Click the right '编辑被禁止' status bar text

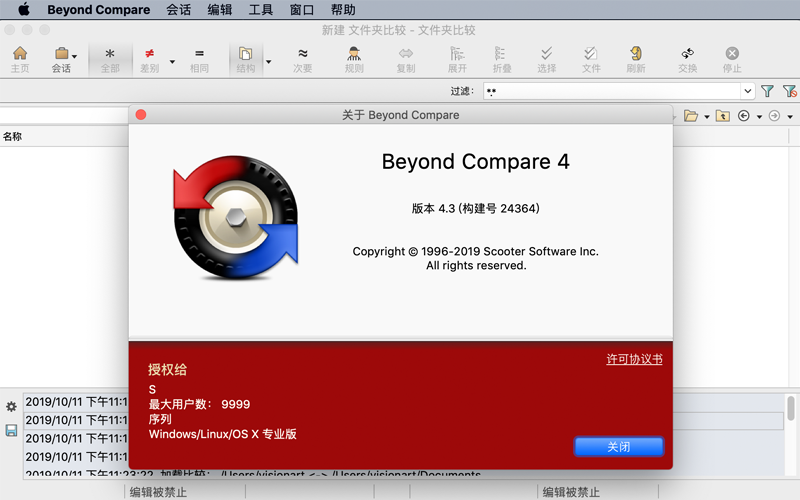[571, 492]
